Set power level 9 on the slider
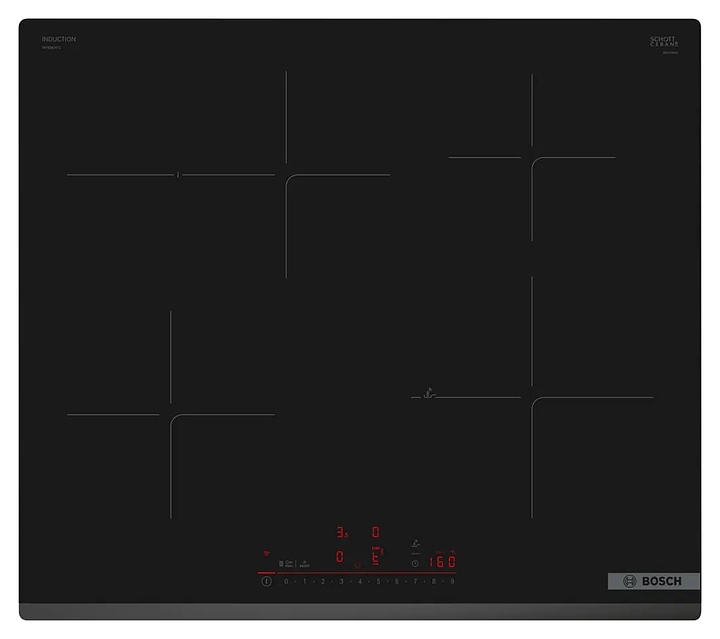Image resolution: width=720 pixels, height=639 pixels. point(452,581)
